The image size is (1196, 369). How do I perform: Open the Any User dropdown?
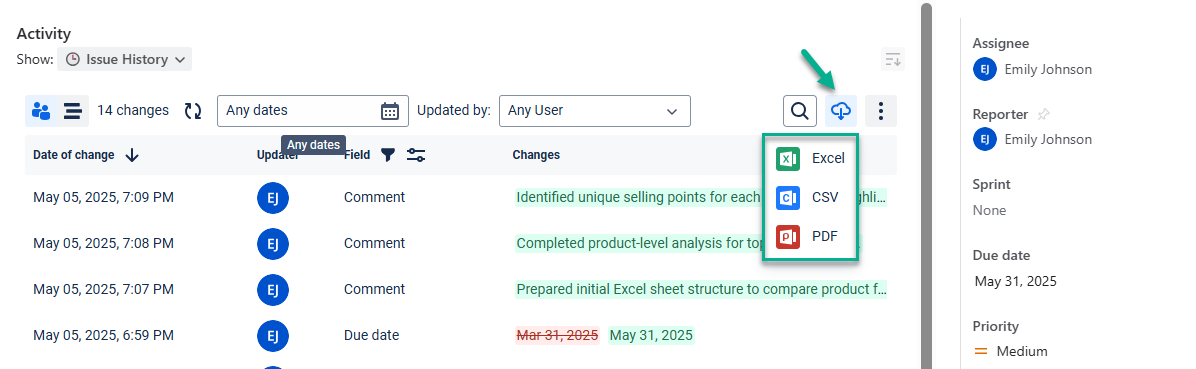tap(594, 111)
